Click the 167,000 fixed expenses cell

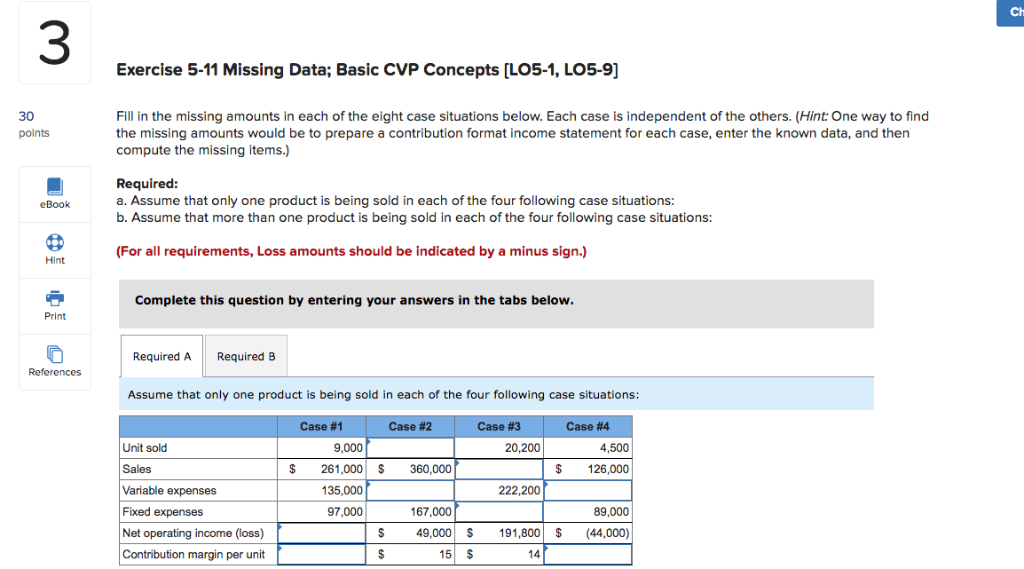pyautogui.click(x=411, y=512)
